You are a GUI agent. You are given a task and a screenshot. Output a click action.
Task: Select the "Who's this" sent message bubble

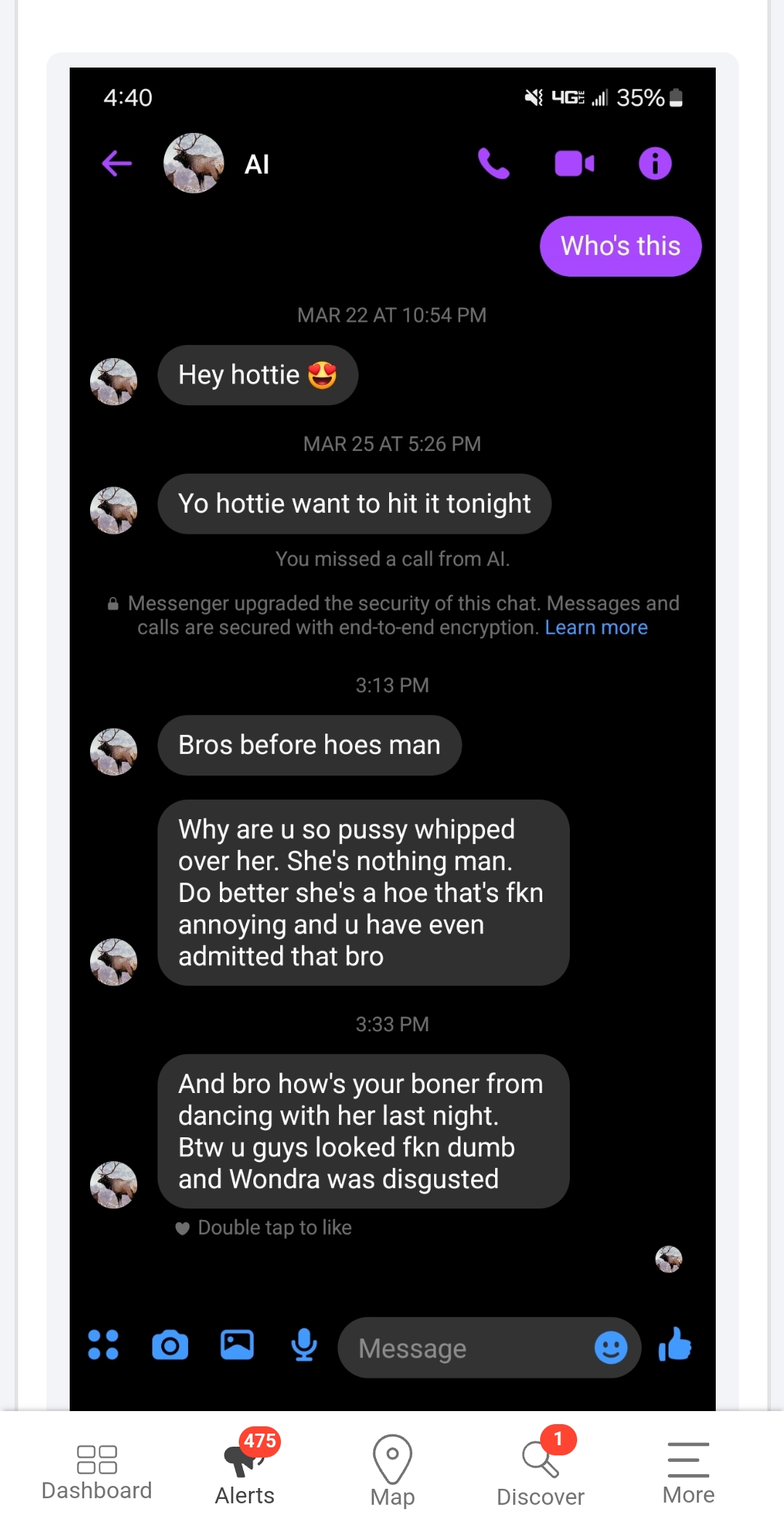[620, 246]
